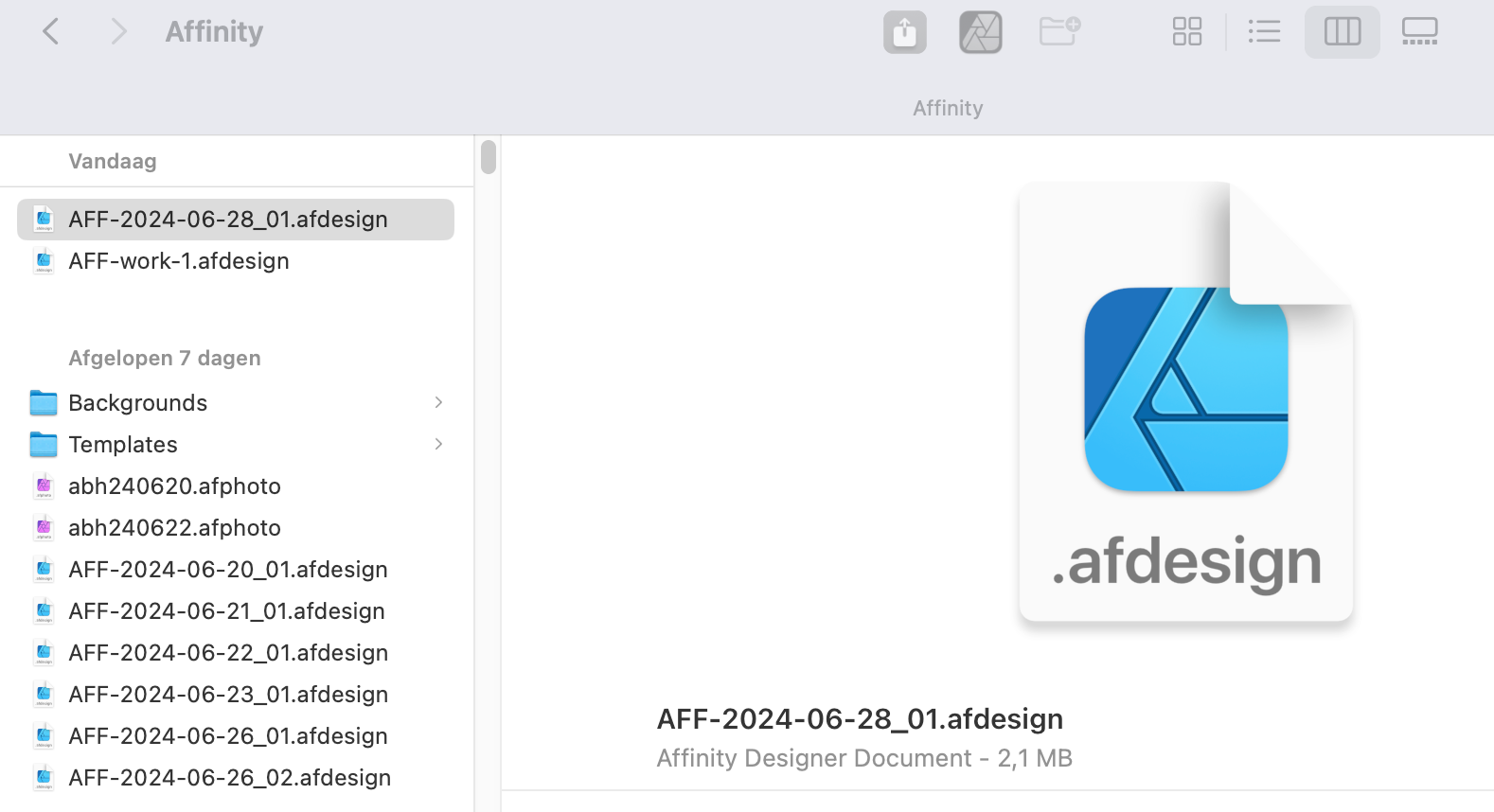Click Affinity Designer Document - 2,1 MB text
This screenshot has width=1494, height=812.
tap(864, 758)
